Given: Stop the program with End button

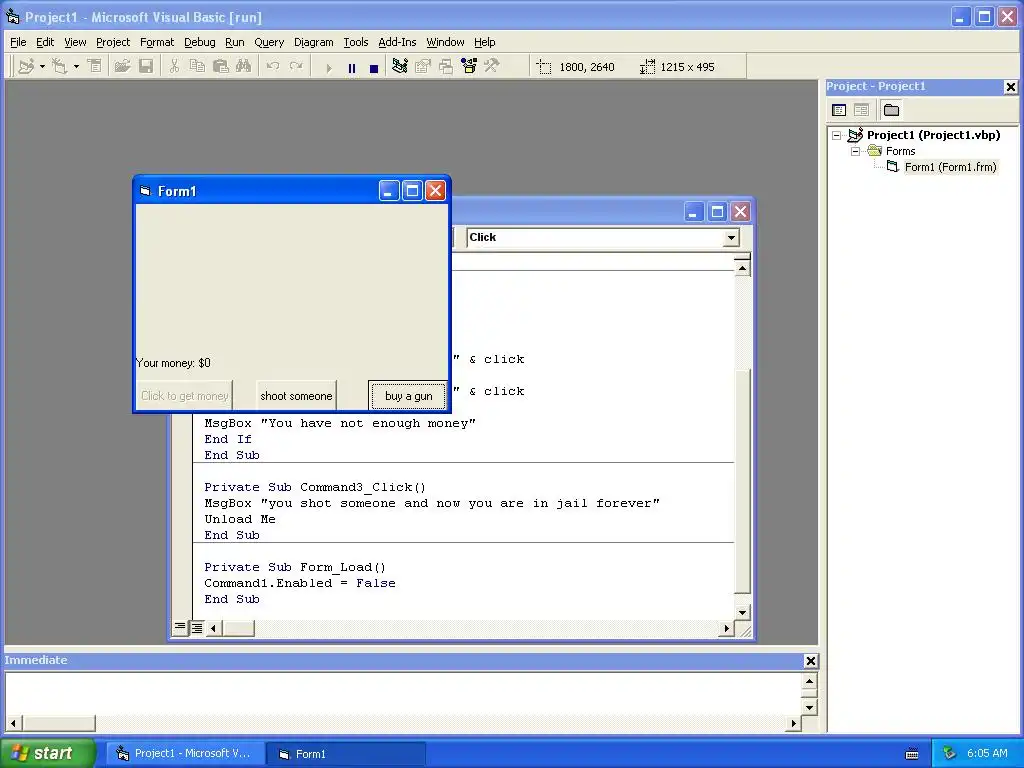Looking at the screenshot, I should tap(374, 67).
